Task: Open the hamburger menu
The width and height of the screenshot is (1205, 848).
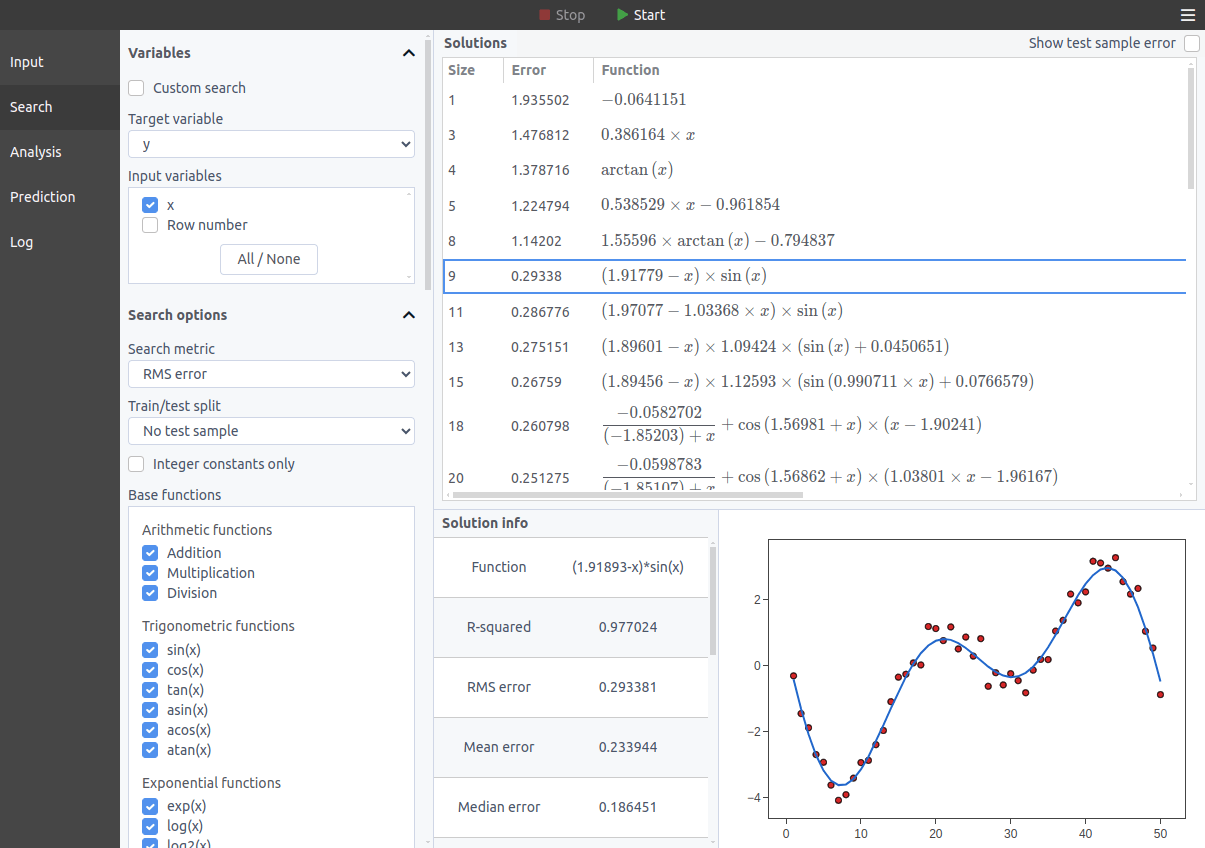Action: click(1187, 14)
